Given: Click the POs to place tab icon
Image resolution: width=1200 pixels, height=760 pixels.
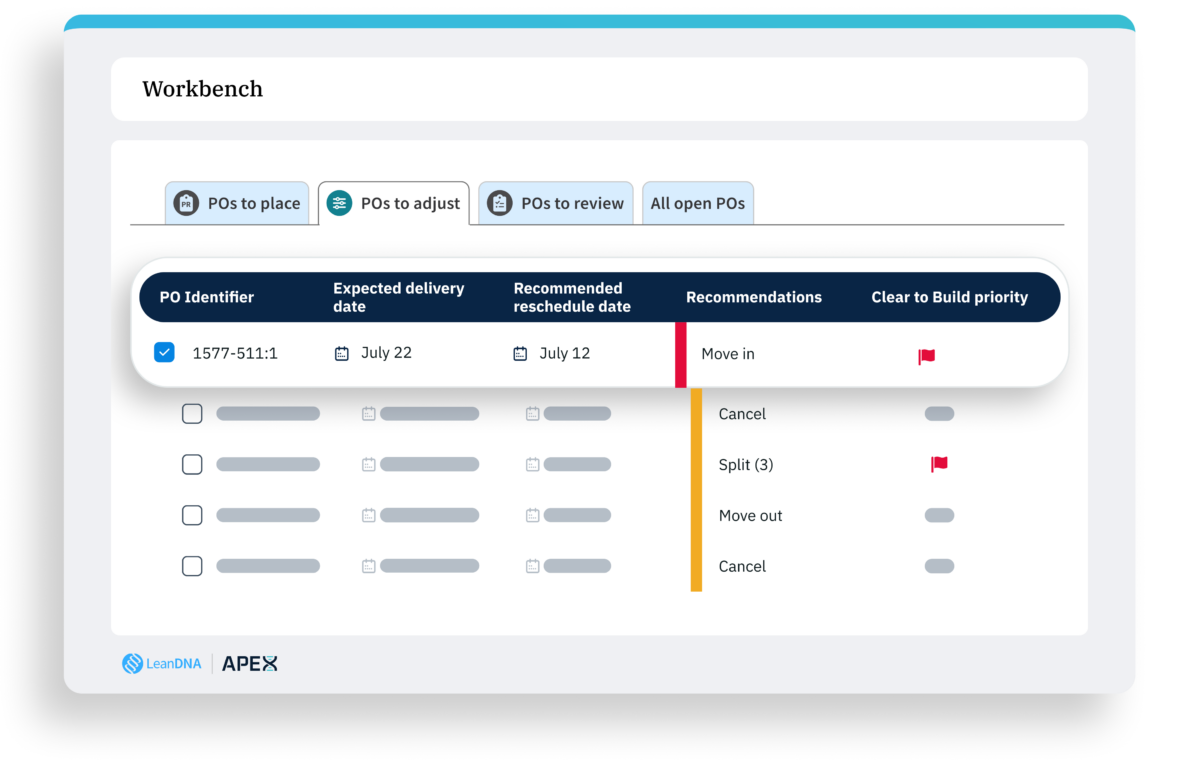Looking at the screenshot, I should (x=186, y=203).
